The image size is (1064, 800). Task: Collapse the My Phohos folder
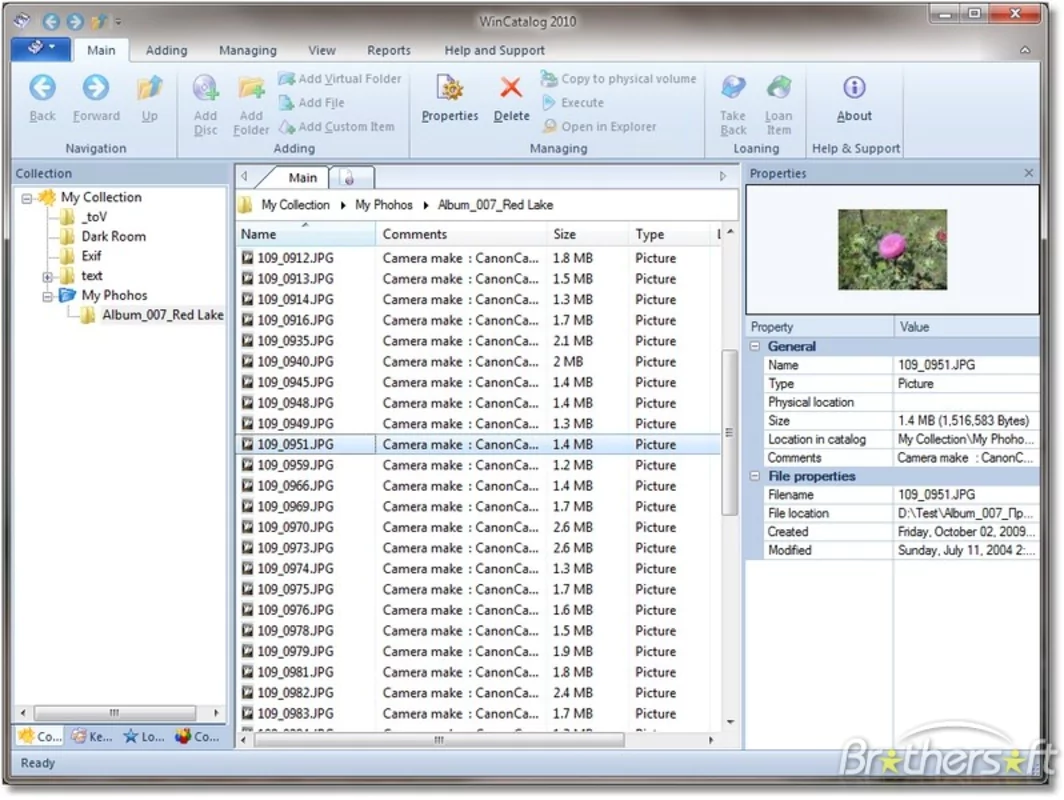(48, 295)
